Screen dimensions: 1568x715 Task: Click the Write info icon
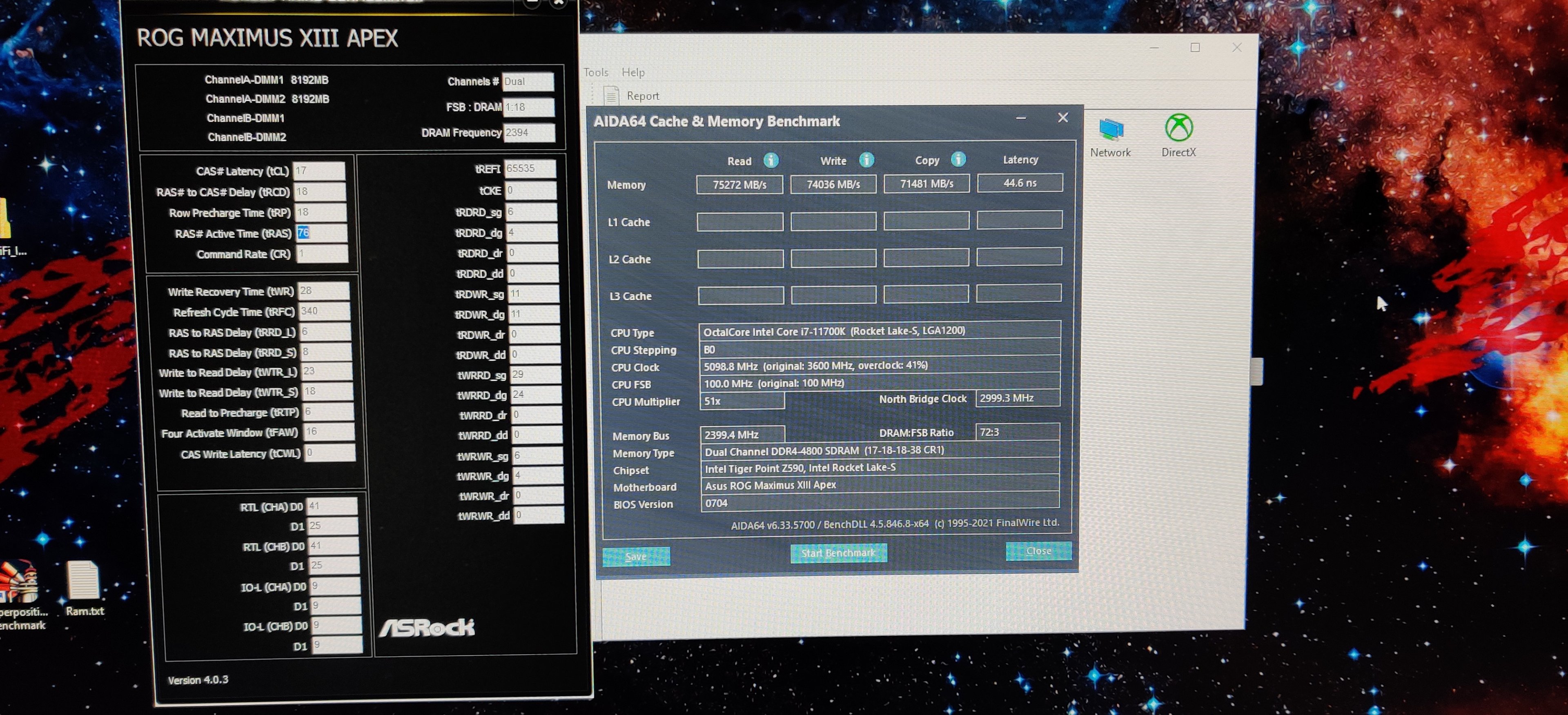point(866,160)
